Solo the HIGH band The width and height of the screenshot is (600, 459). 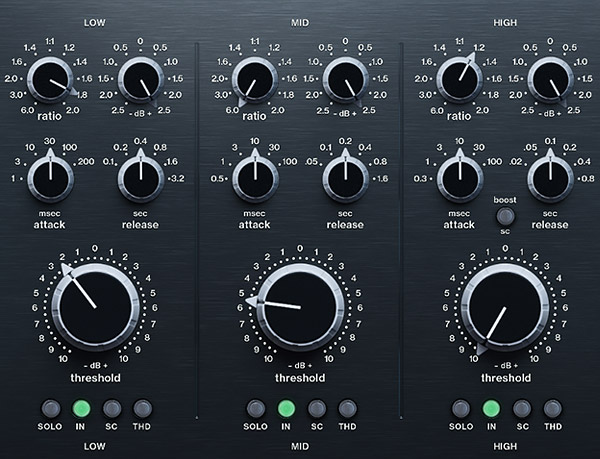[461, 409]
